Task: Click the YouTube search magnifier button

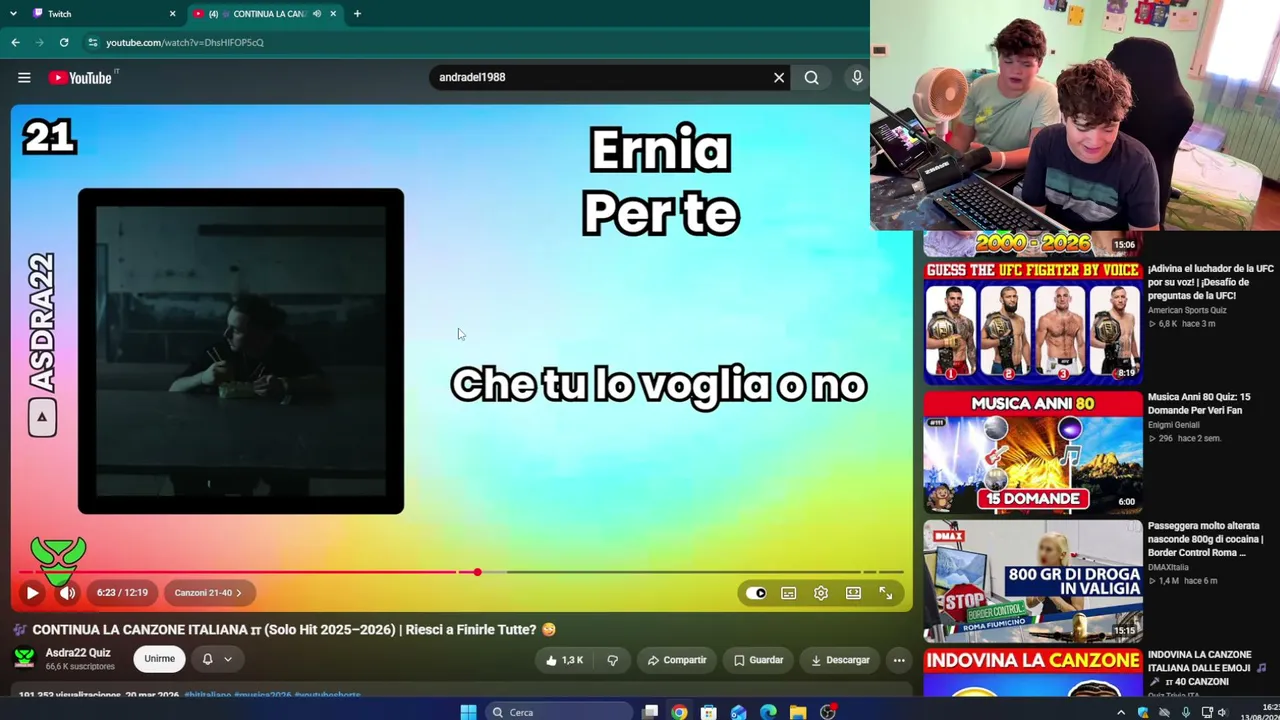Action: tap(812, 77)
